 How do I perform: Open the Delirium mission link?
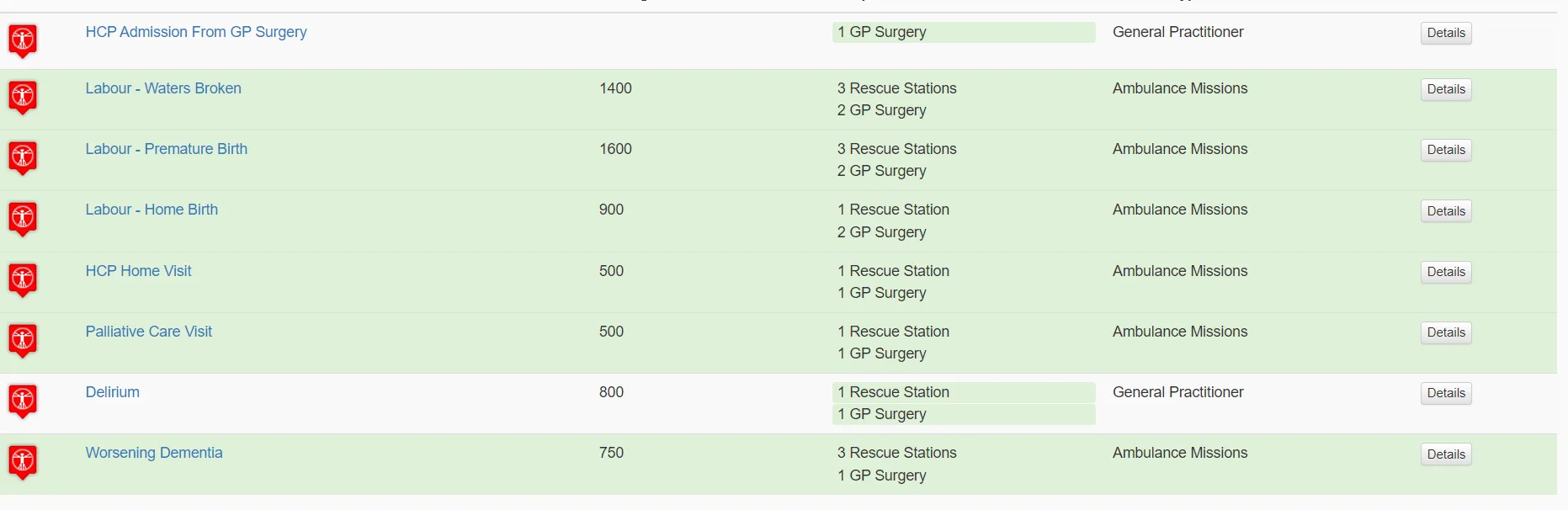coord(113,392)
